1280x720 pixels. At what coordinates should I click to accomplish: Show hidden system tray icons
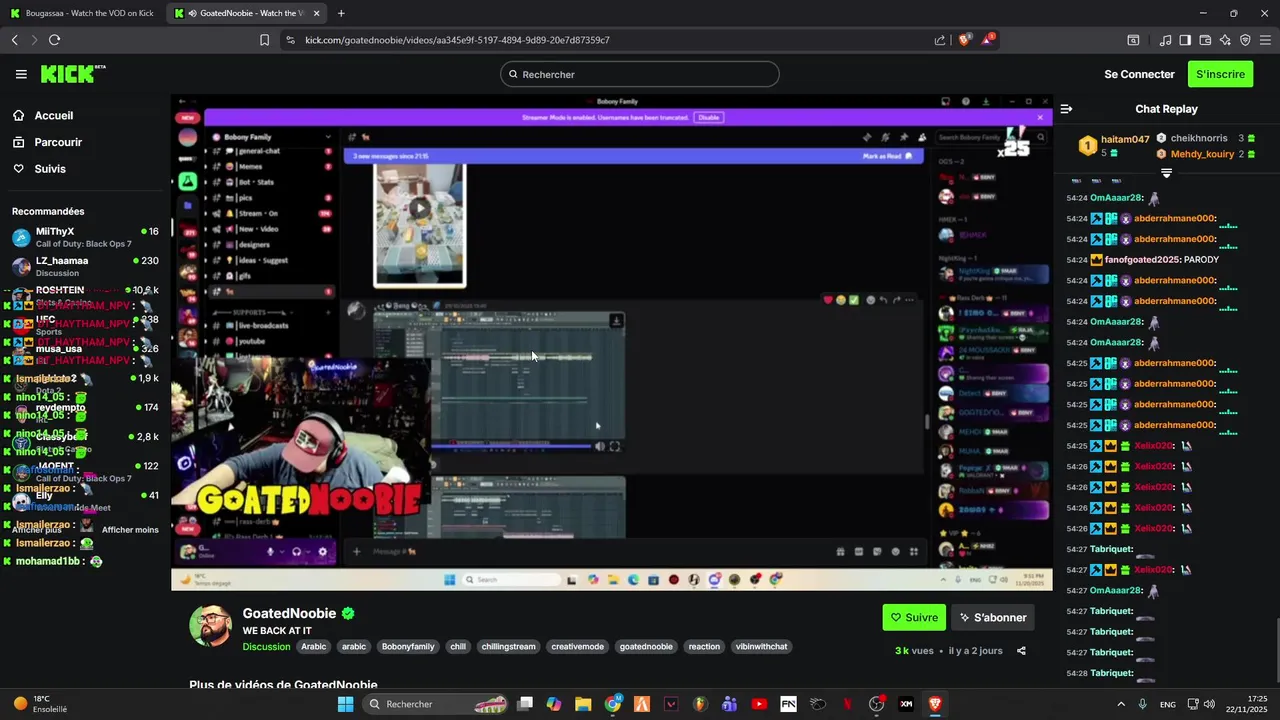coord(1120,704)
